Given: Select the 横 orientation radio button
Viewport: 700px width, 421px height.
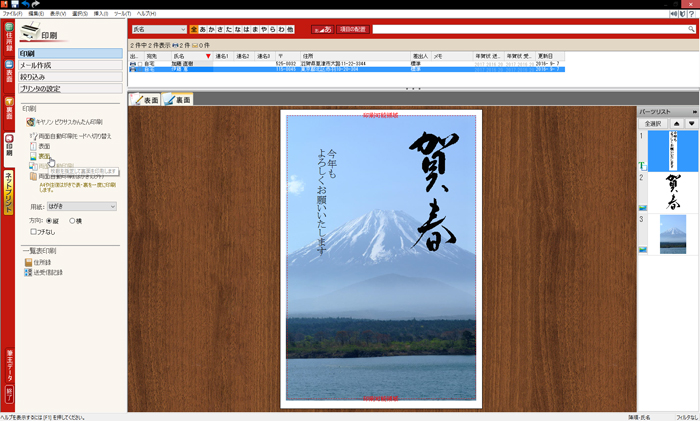Looking at the screenshot, I should coord(72,220).
